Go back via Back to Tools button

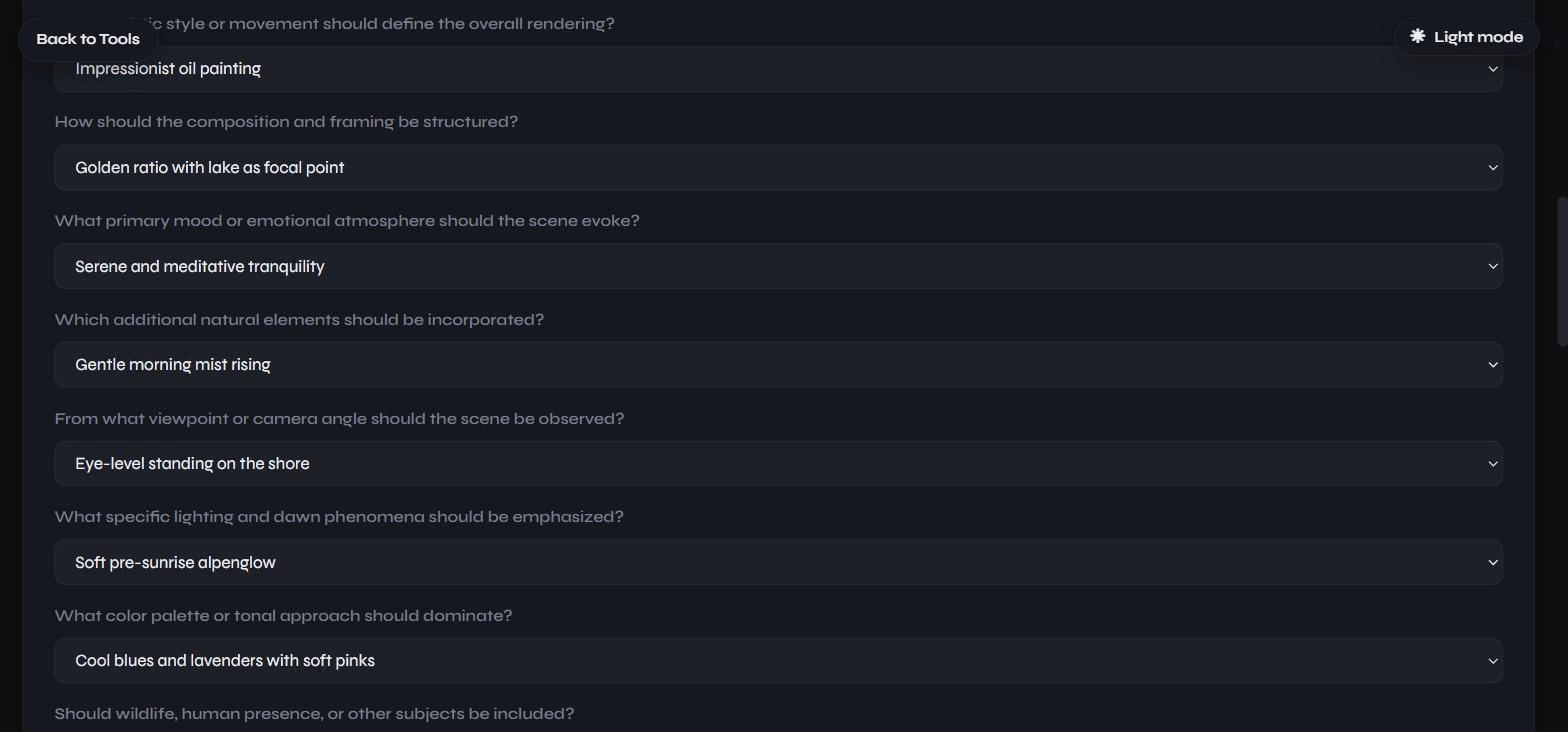point(88,39)
